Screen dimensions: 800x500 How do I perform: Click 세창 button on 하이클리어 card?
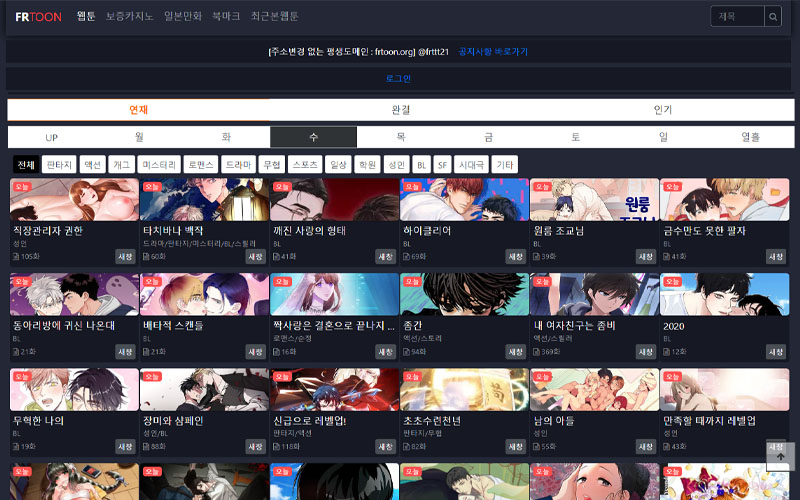515,257
